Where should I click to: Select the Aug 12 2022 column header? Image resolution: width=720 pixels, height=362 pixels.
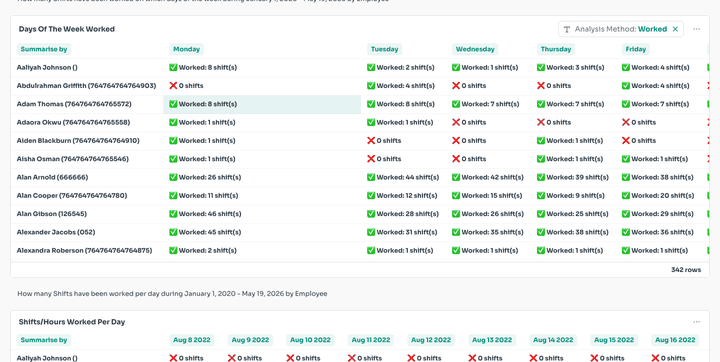[x=431, y=340]
